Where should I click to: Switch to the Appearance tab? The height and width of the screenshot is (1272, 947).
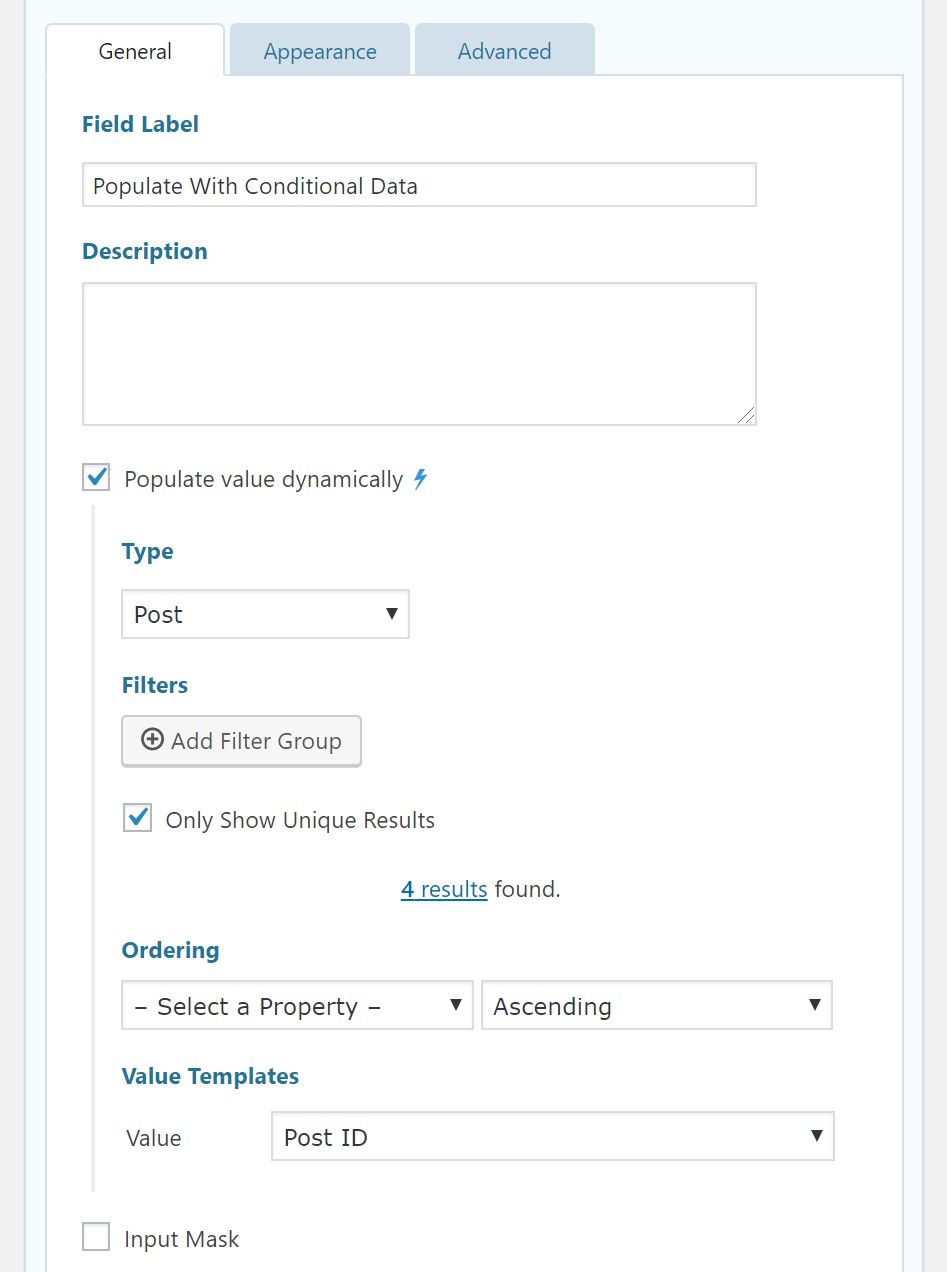[x=320, y=51]
